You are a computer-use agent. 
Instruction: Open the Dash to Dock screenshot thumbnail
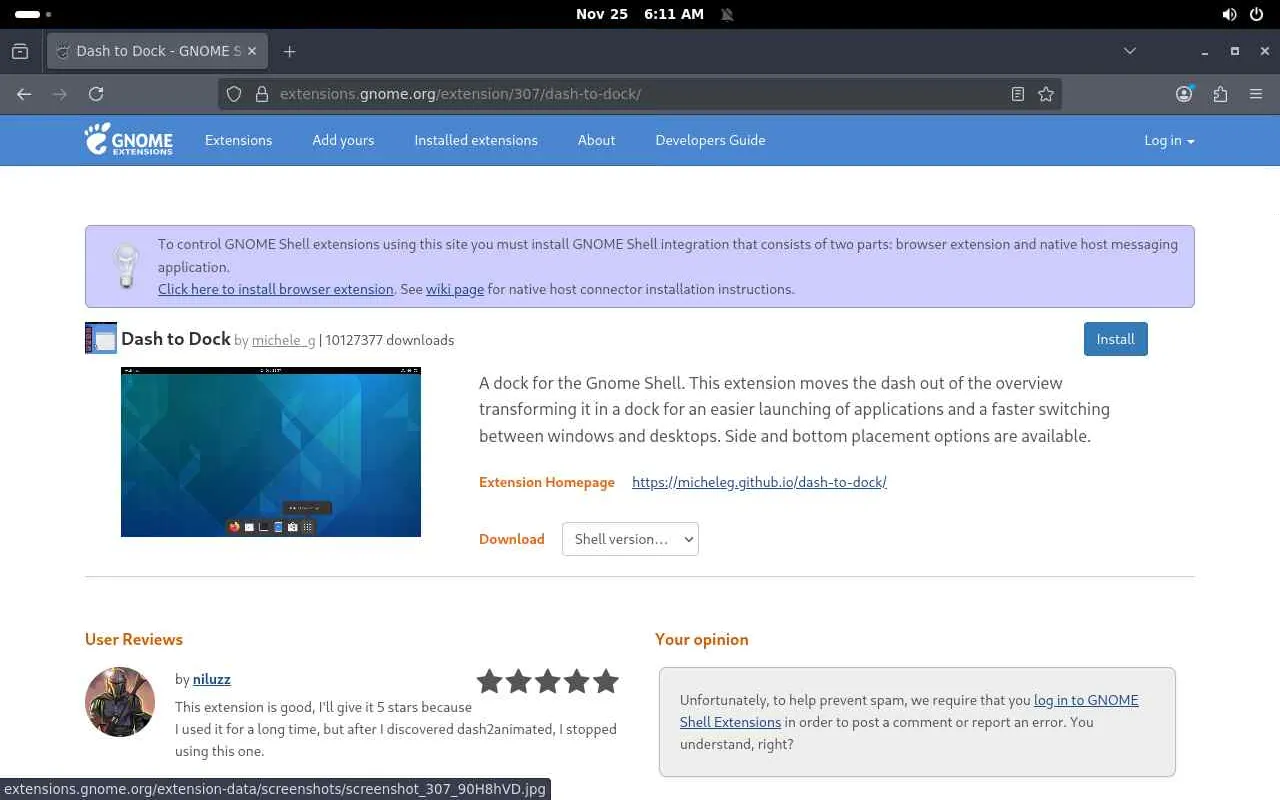(x=271, y=452)
